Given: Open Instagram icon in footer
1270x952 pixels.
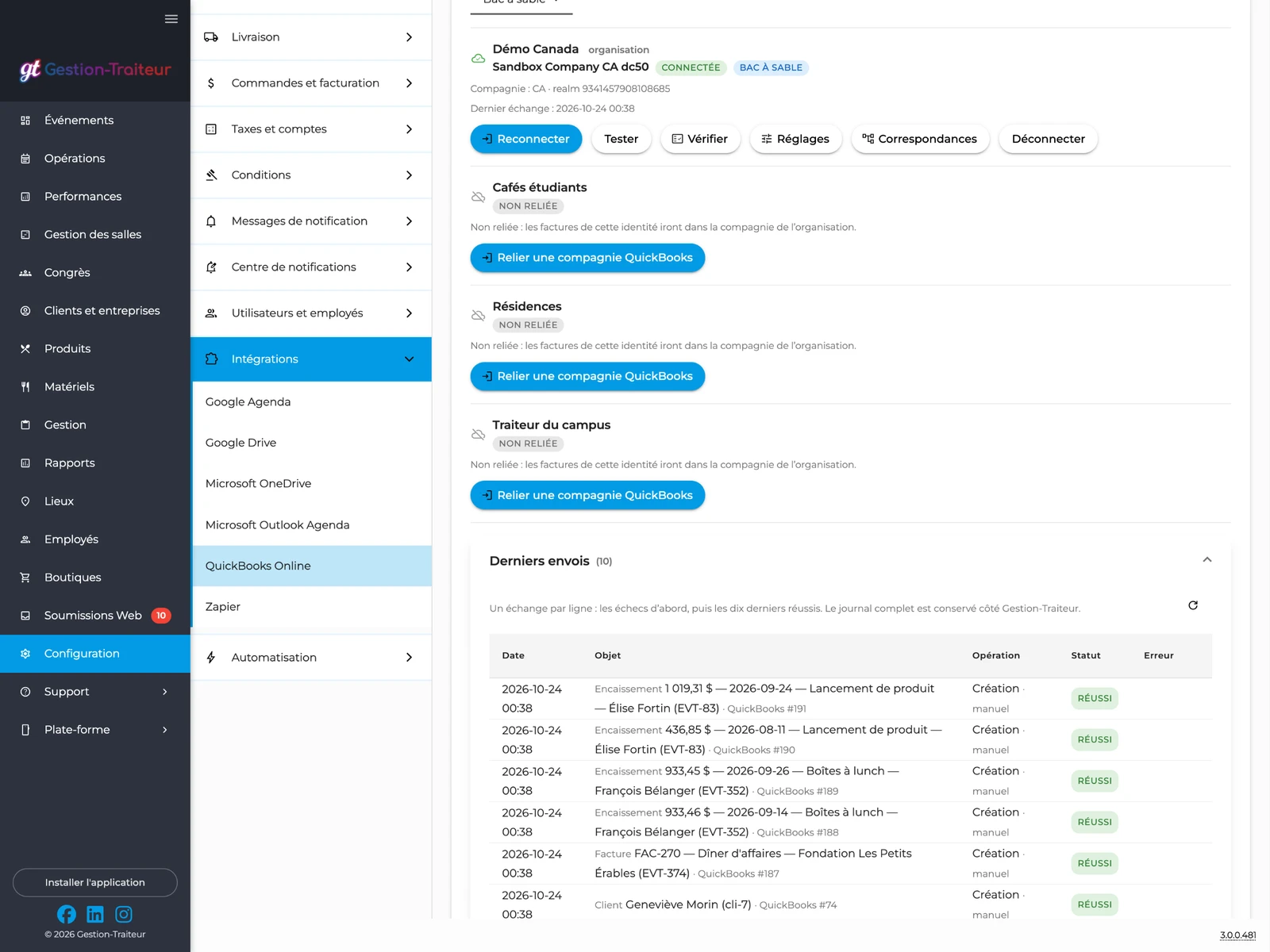Looking at the screenshot, I should pyautogui.click(x=124, y=914).
